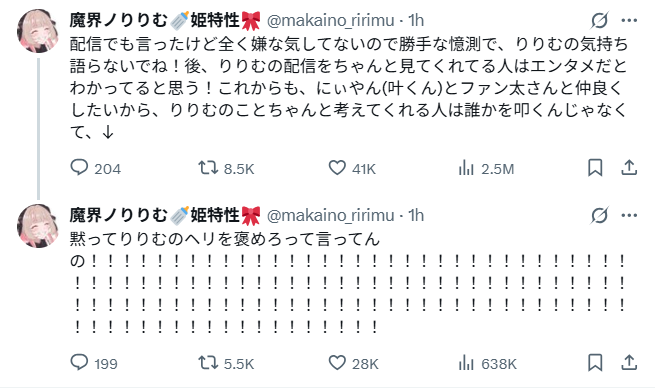
Task: Open 魔界ノりりむ display name on second tweet
Action: tap(119, 215)
